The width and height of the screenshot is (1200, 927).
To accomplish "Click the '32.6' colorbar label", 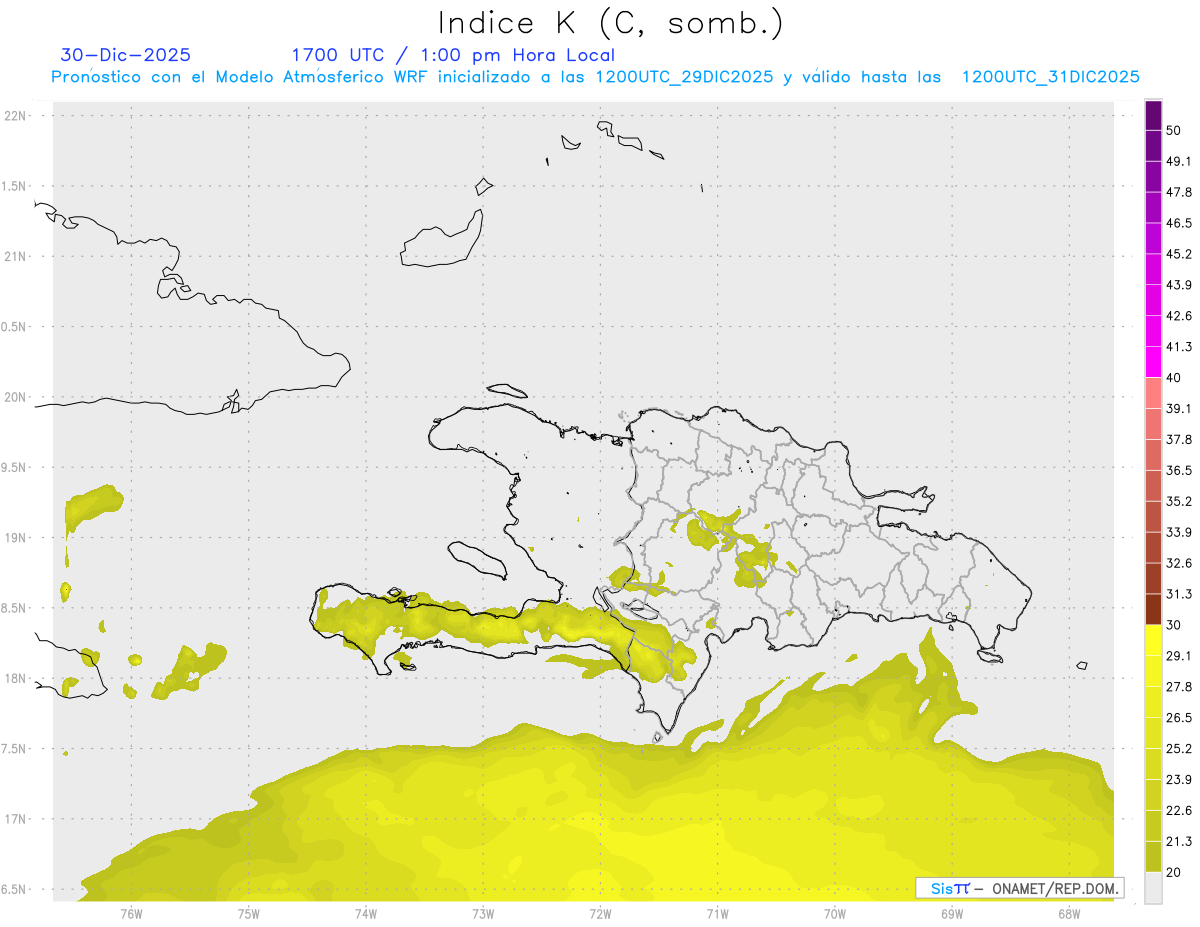I will pyautogui.click(x=1179, y=563).
